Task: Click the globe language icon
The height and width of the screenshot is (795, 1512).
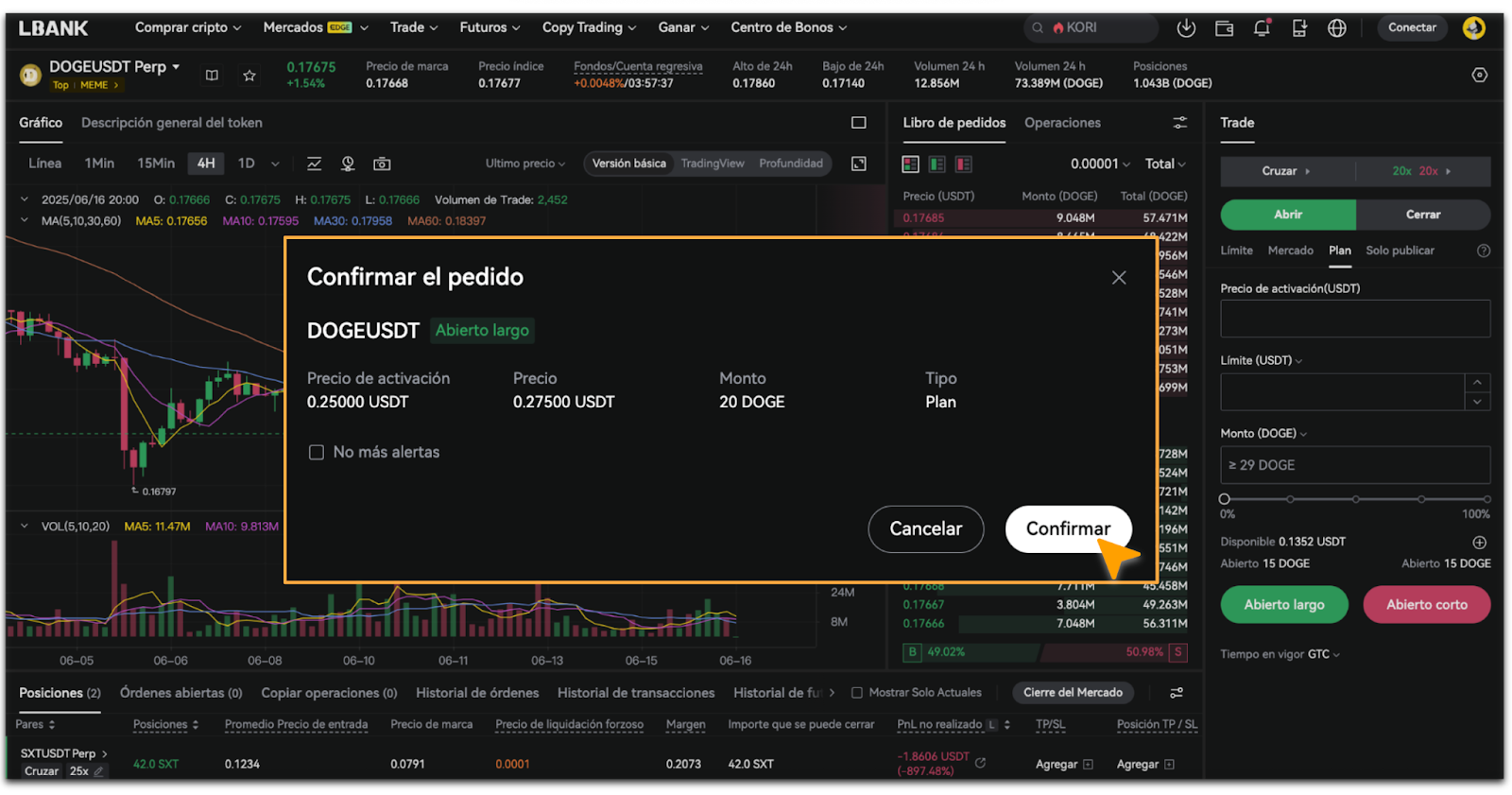Action: click(1336, 28)
